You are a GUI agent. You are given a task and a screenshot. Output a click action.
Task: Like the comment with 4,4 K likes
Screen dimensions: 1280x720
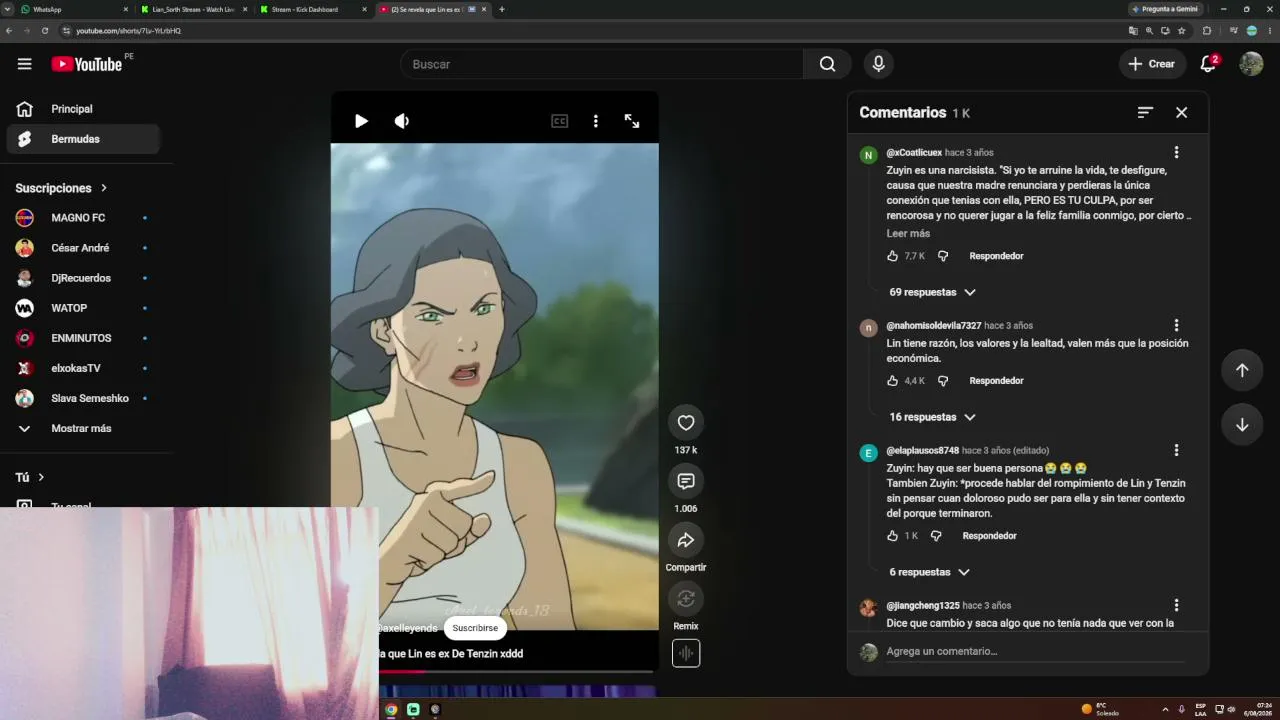point(892,381)
